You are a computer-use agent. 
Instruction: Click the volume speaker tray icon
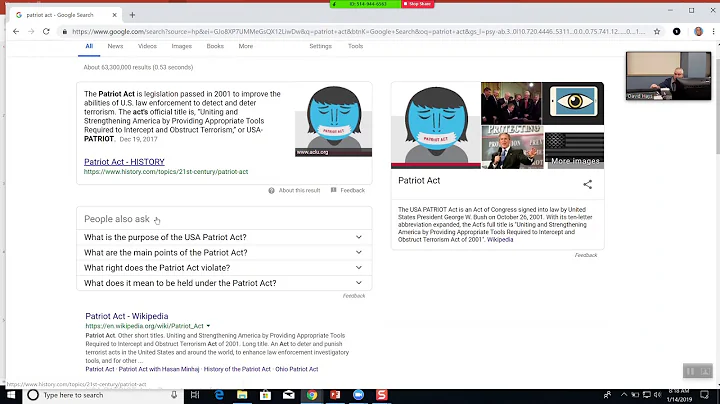(x=657, y=395)
